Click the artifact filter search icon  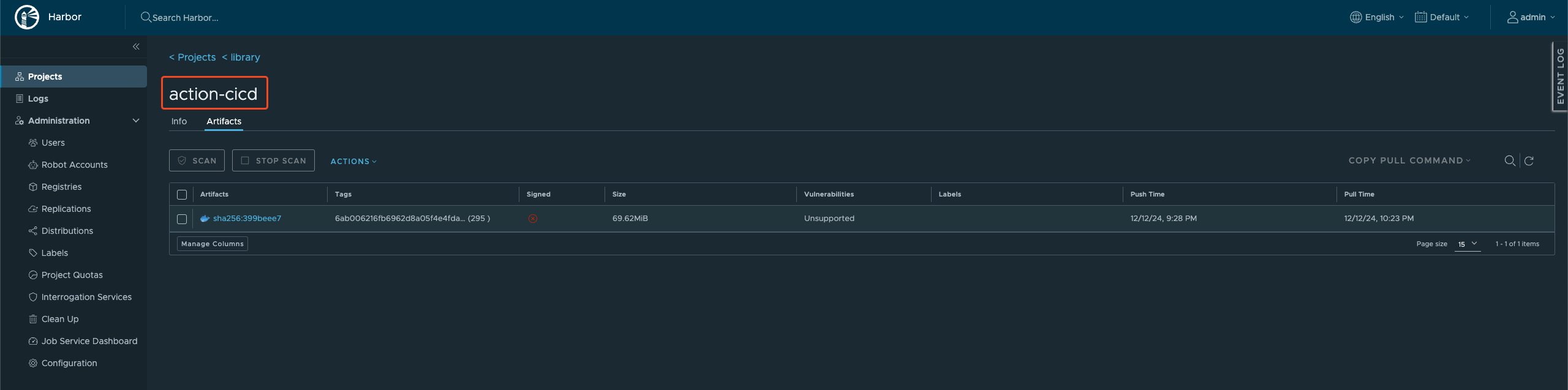point(1510,160)
